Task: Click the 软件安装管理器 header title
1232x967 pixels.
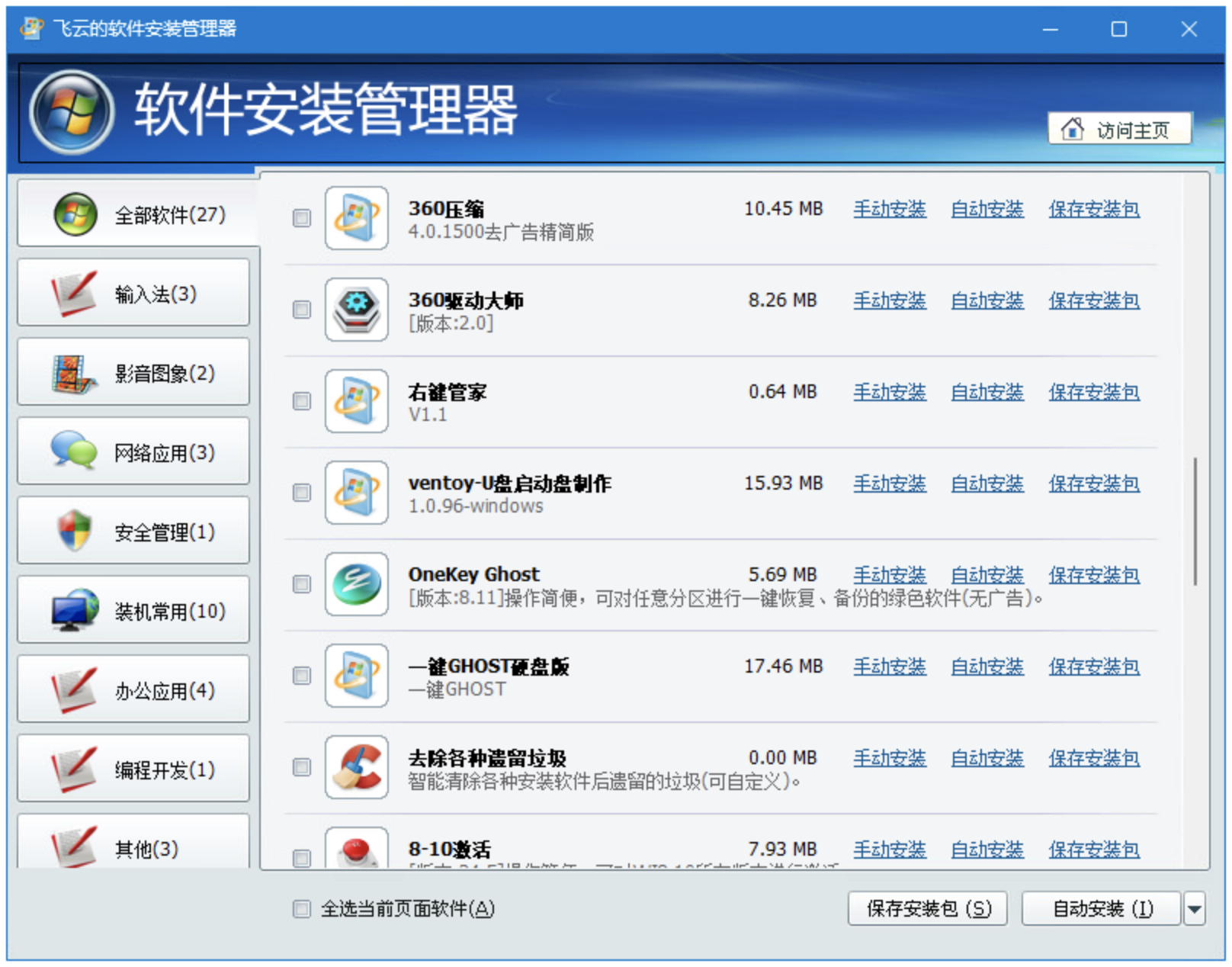Action: tap(326, 111)
